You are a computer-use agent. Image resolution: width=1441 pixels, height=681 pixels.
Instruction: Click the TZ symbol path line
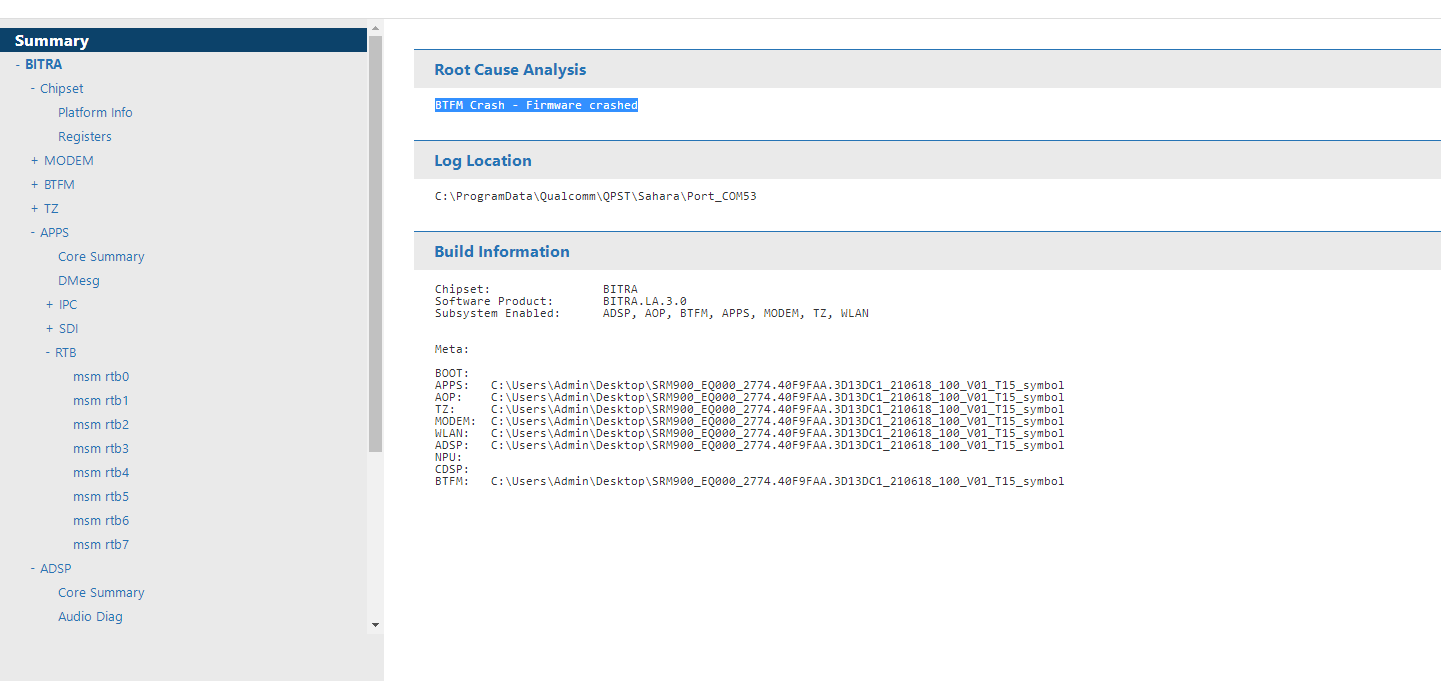click(x=750, y=409)
